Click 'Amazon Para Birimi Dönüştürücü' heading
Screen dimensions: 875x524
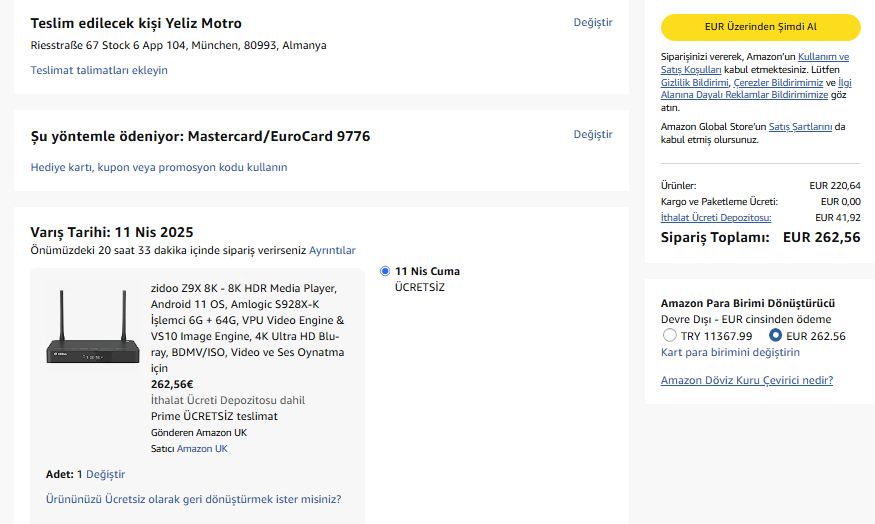tap(748, 304)
